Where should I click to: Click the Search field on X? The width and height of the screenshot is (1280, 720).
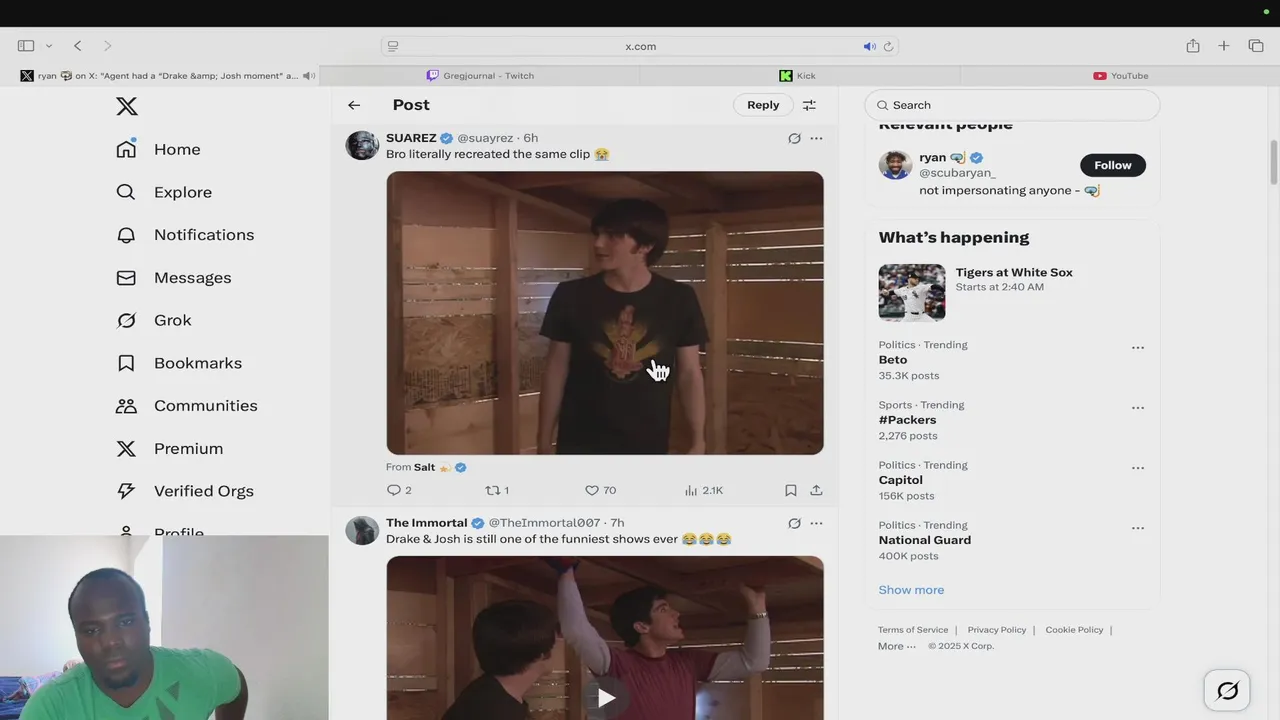click(1012, 105)
